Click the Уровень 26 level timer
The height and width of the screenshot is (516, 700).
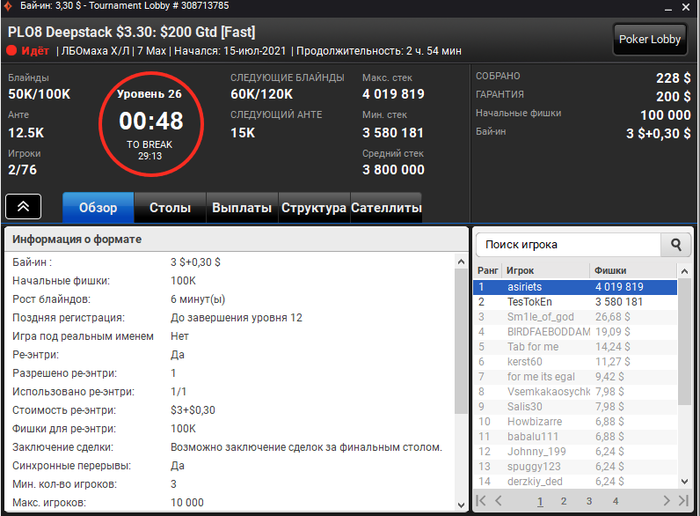[151, 124]
